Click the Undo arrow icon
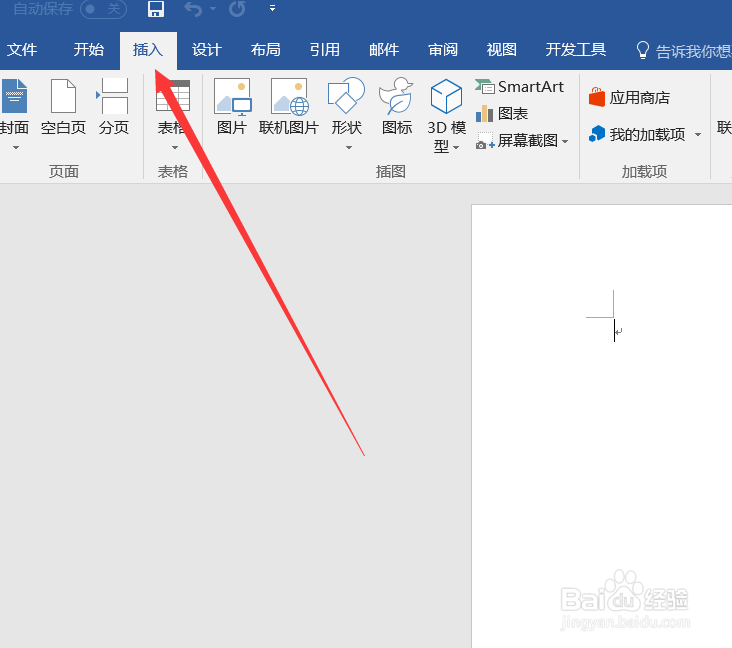 click(x=193, y=8)
